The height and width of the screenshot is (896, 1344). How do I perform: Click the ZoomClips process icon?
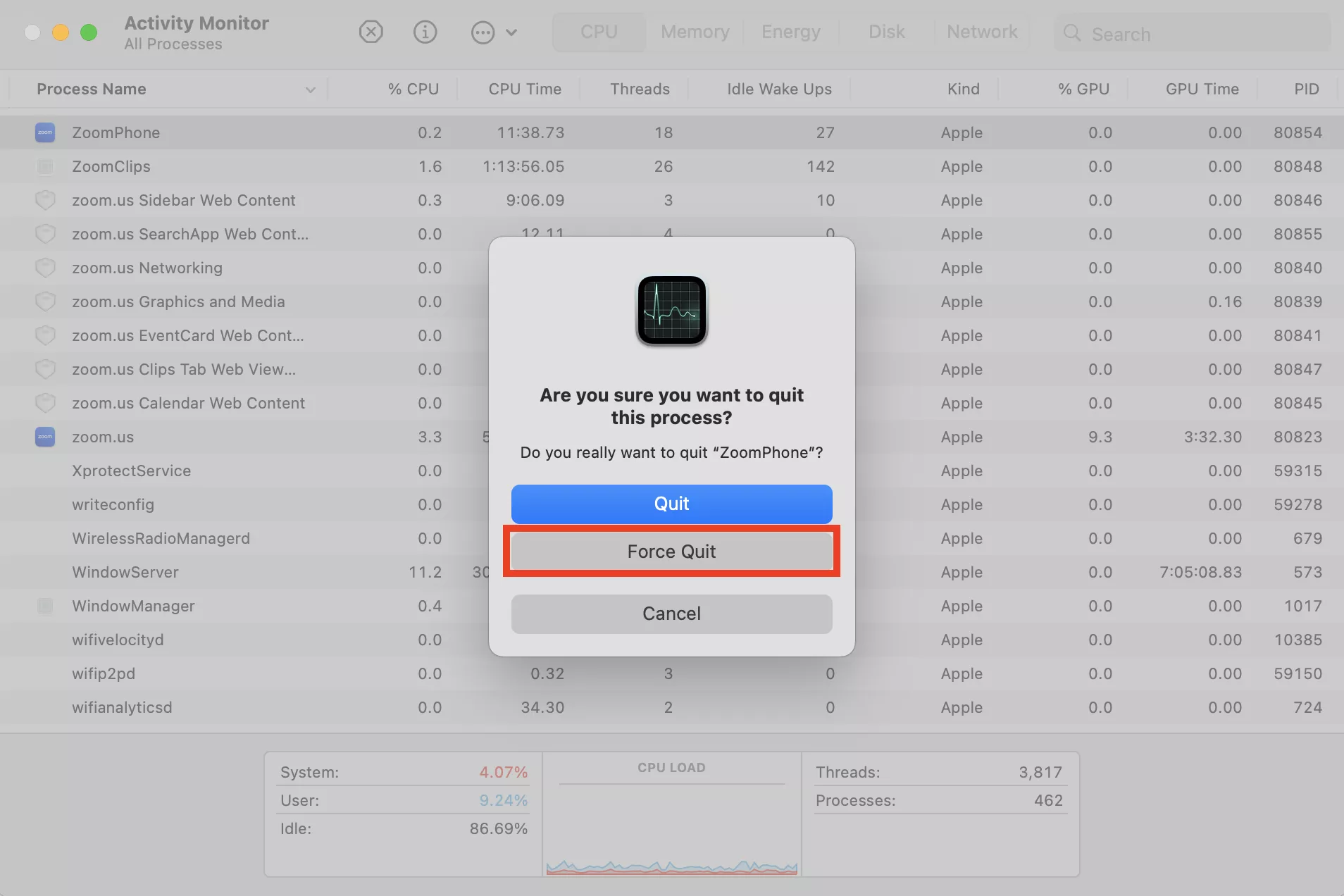coord(45,166)
